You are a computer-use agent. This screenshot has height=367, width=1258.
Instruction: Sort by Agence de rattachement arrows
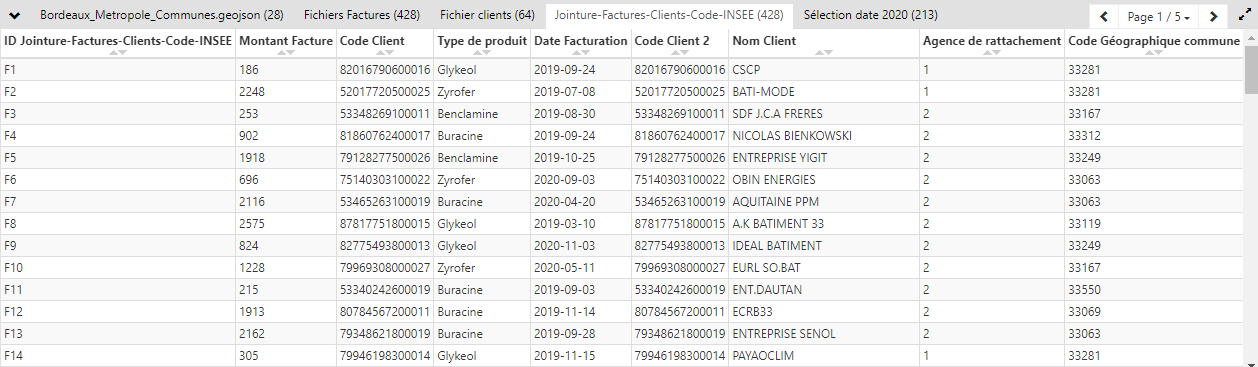click(992, 52)
